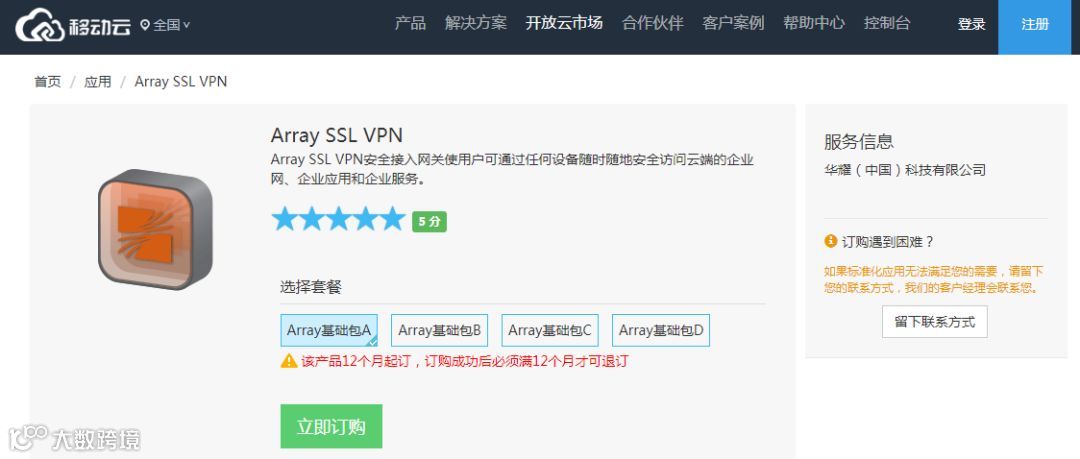Click the yellow warning triangle icon

(289, 360)
